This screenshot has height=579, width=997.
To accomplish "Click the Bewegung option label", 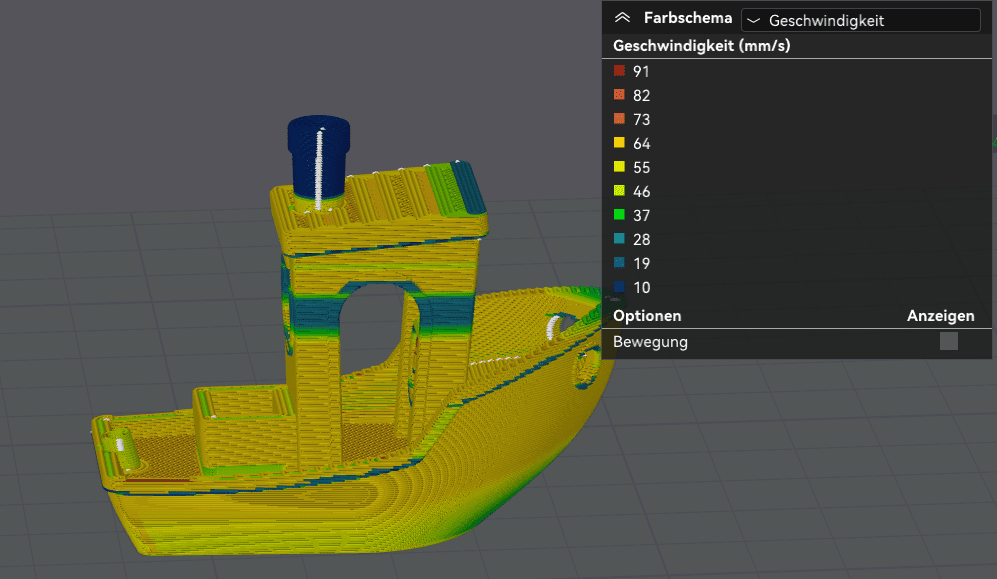I will coord(650,342).
